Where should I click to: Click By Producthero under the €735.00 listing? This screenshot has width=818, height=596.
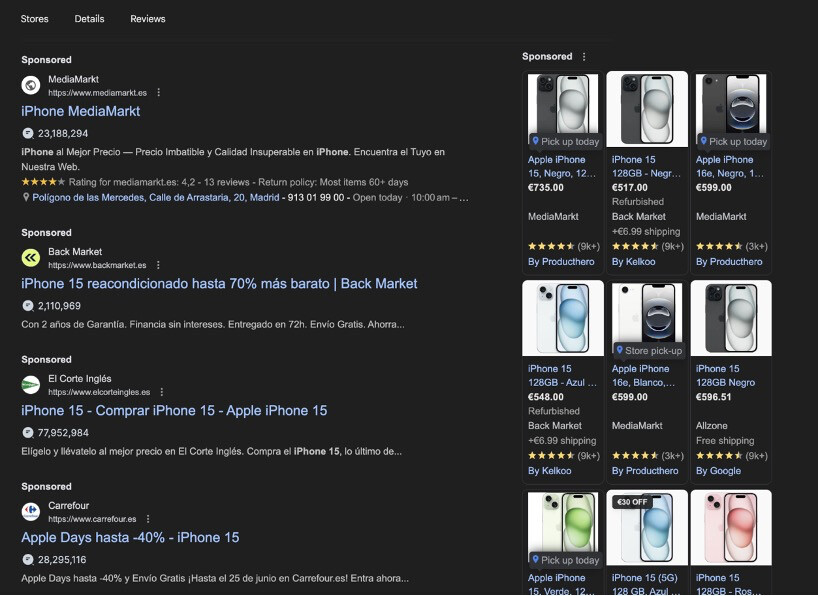tap(561, 261)
